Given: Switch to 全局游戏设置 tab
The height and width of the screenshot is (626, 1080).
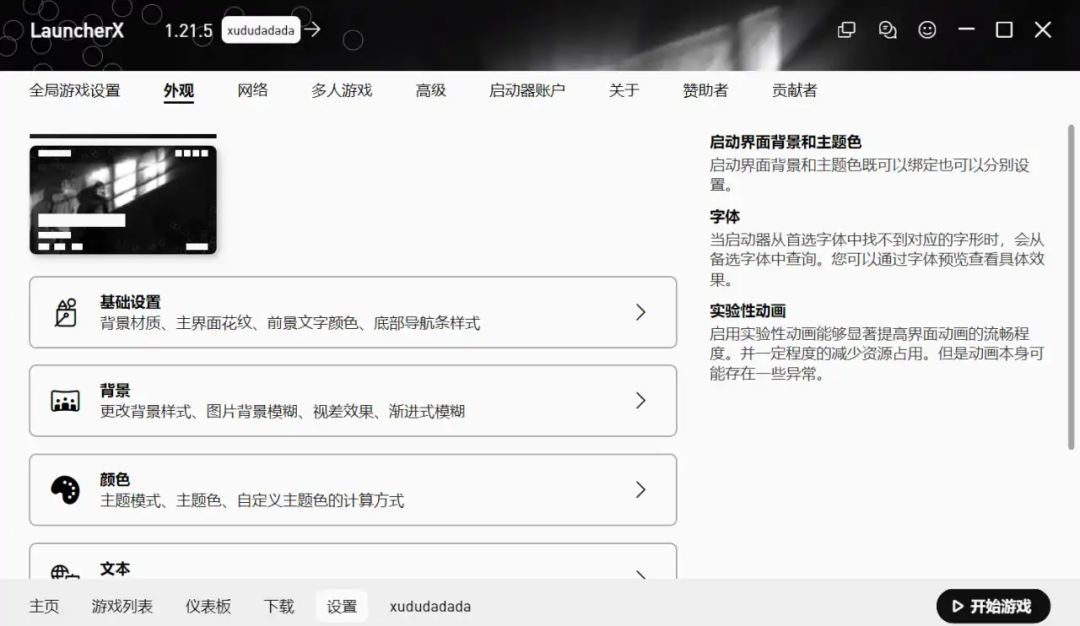Looking at the screenshot, I should click(x=74, y=90).
